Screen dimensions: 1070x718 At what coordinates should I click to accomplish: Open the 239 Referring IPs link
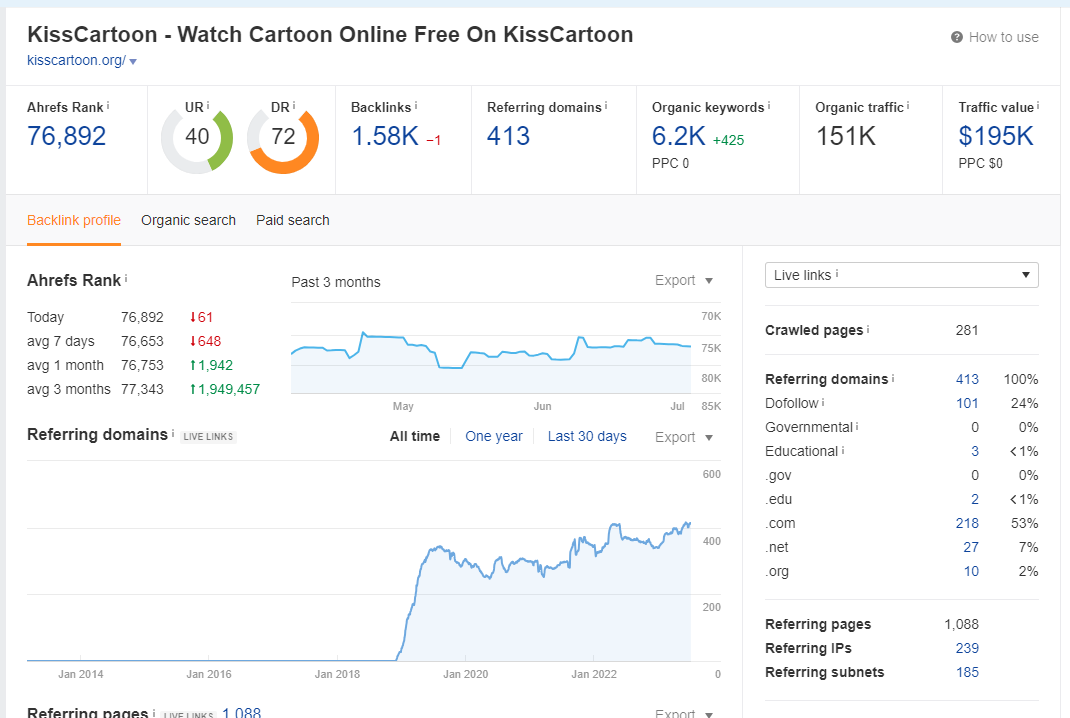click(x=967, y=648)
